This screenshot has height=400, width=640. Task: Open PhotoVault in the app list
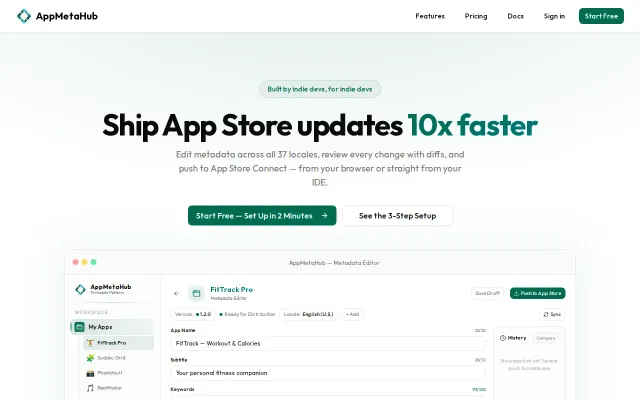[118, 373]
